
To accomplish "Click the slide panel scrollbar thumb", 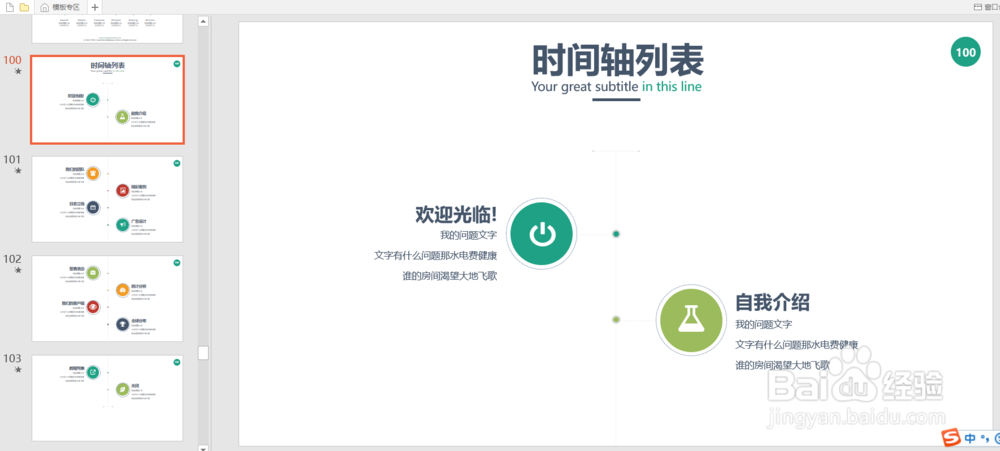I will pyautogui.click(x=203, y=353).
